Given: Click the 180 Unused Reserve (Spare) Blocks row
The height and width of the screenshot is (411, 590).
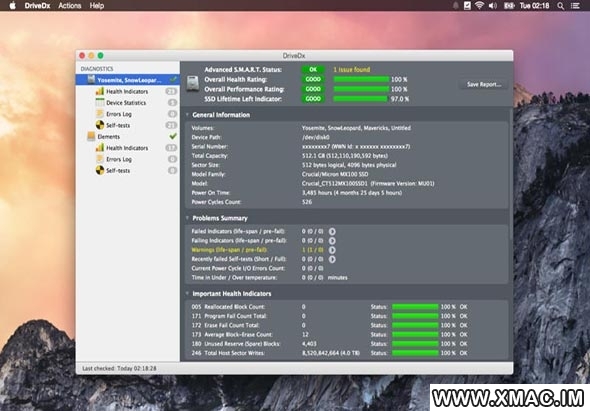Looking at the screenshot, I should click(346, 344).
